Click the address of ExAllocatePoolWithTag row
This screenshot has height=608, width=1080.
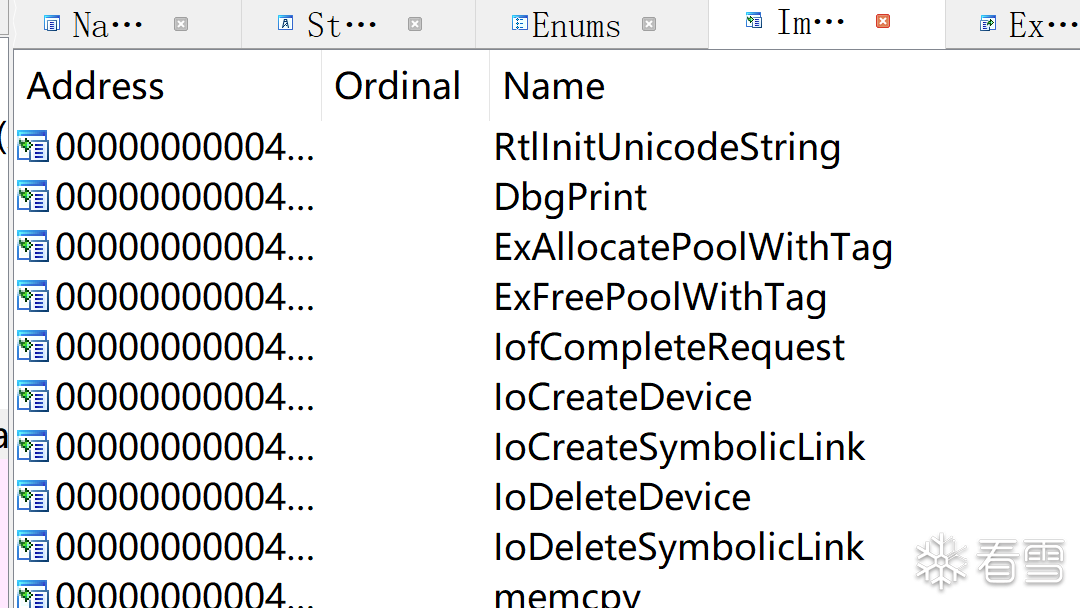pyautogui.click(x=185, y=248)
